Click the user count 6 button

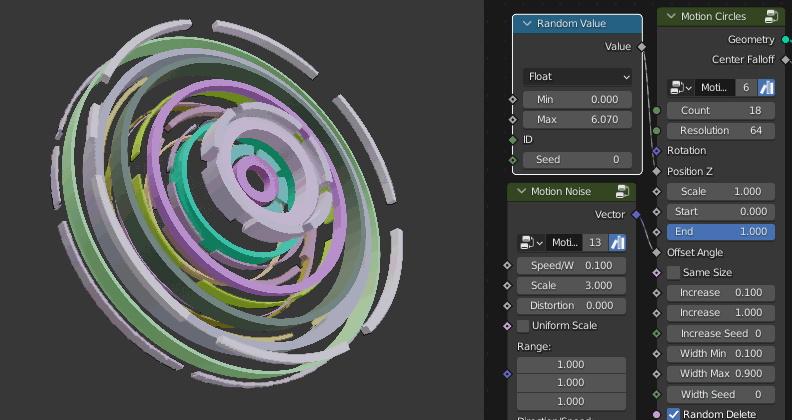tap(746, 88)
